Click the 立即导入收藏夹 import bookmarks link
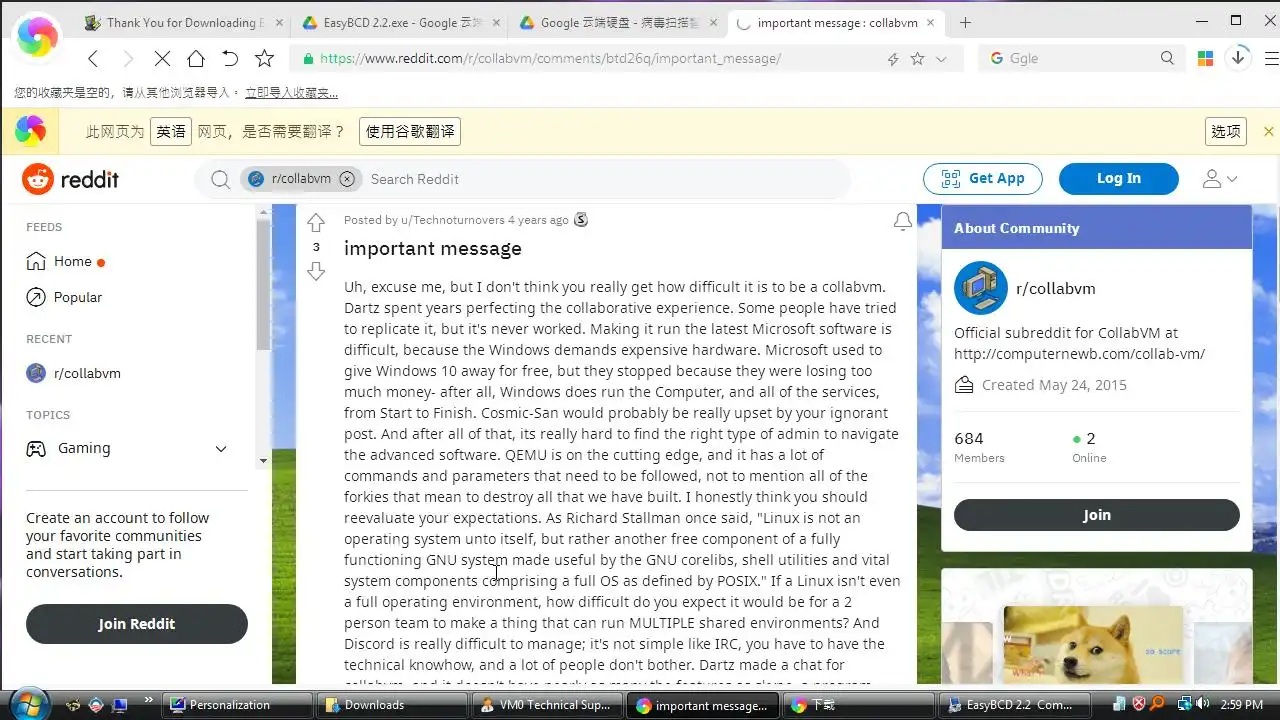 pyautogui.click(x=292, y=93)
